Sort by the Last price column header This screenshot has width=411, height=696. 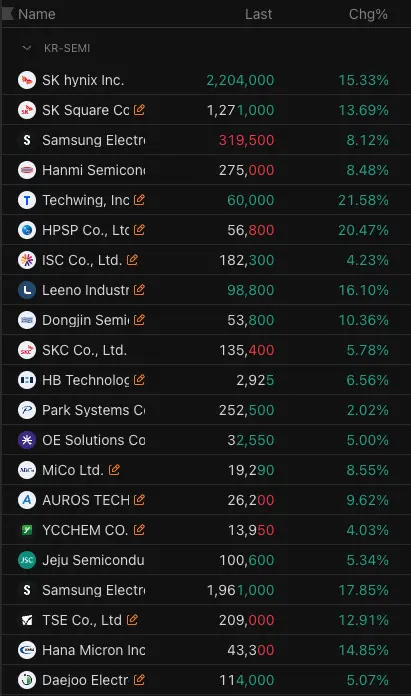point(258,14)
